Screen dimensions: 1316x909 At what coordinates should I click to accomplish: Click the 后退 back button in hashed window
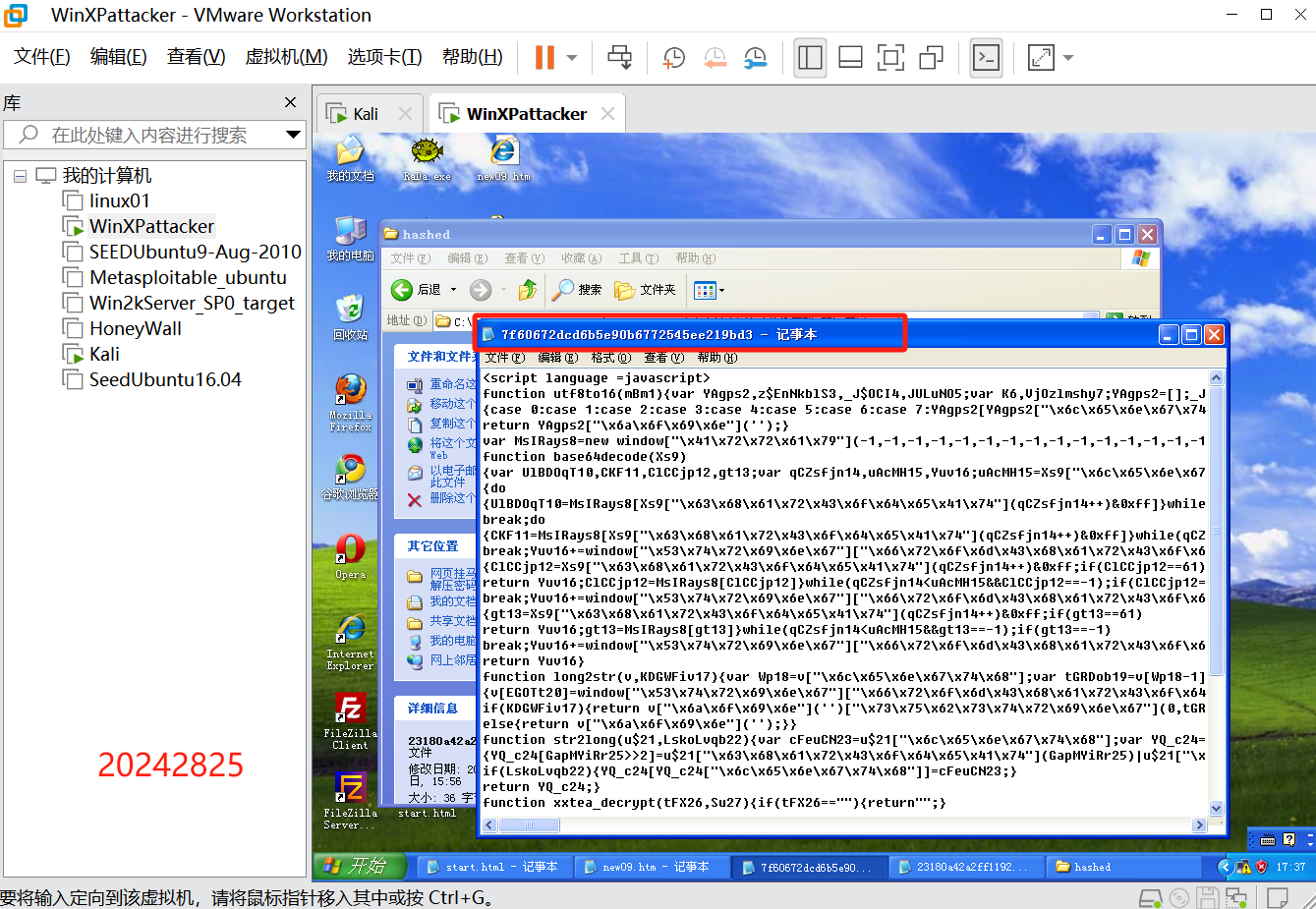coord(415,290)
